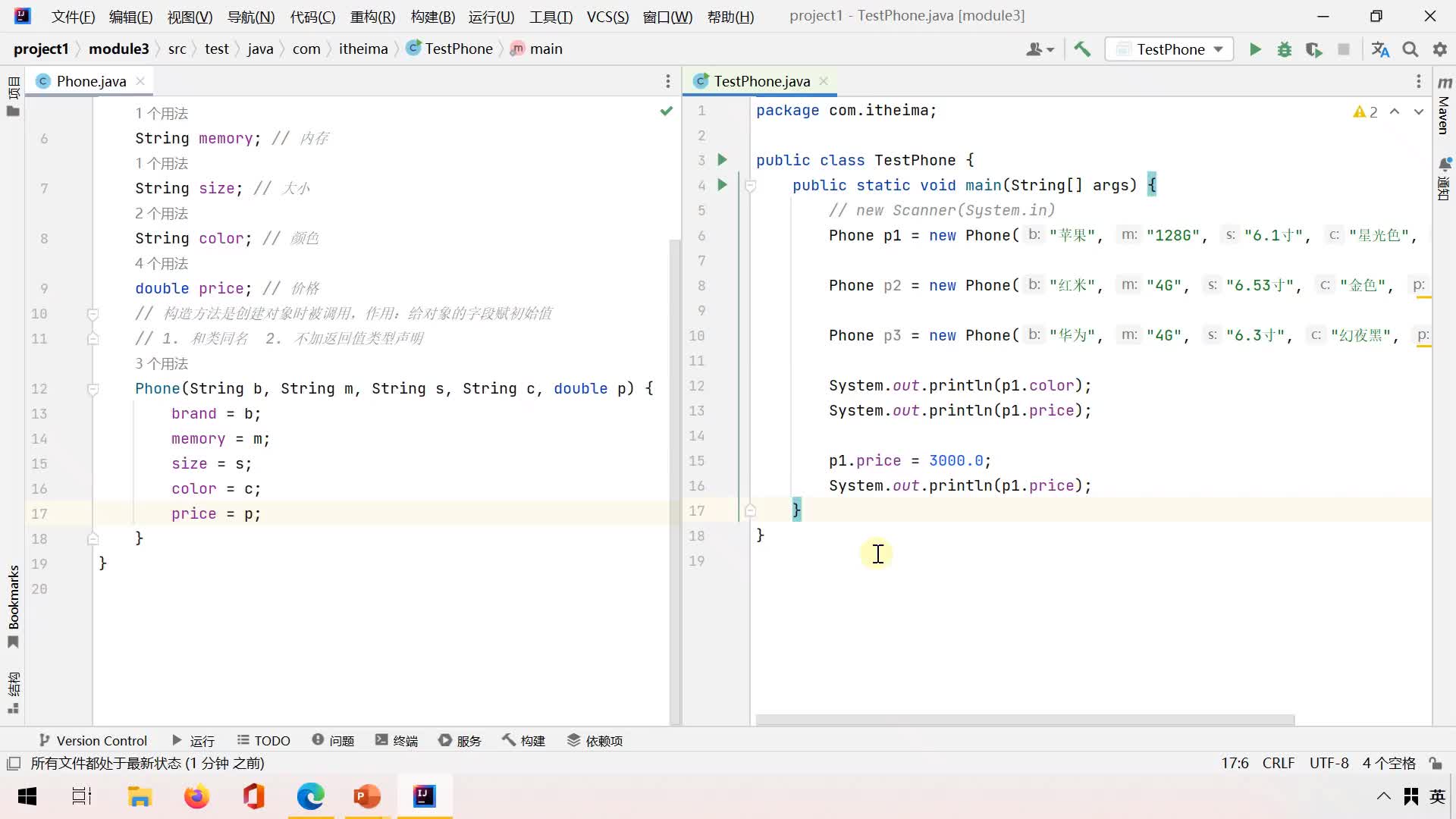Close the Phone.java tab
This screenshot has width=1456, height=819.
tap(140, 81)
